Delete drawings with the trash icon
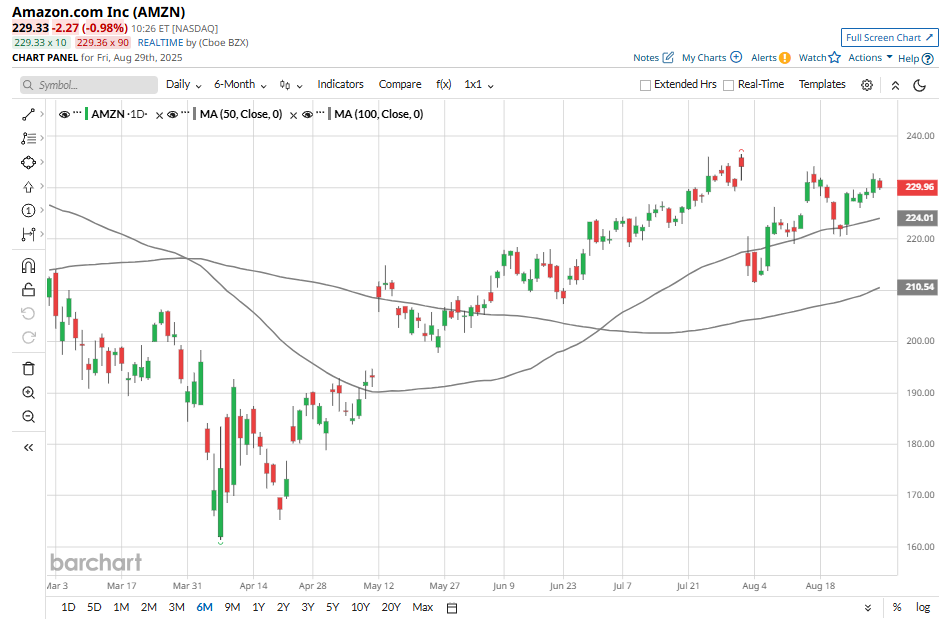This screenshot has height=630, width=952. [28, 368]
